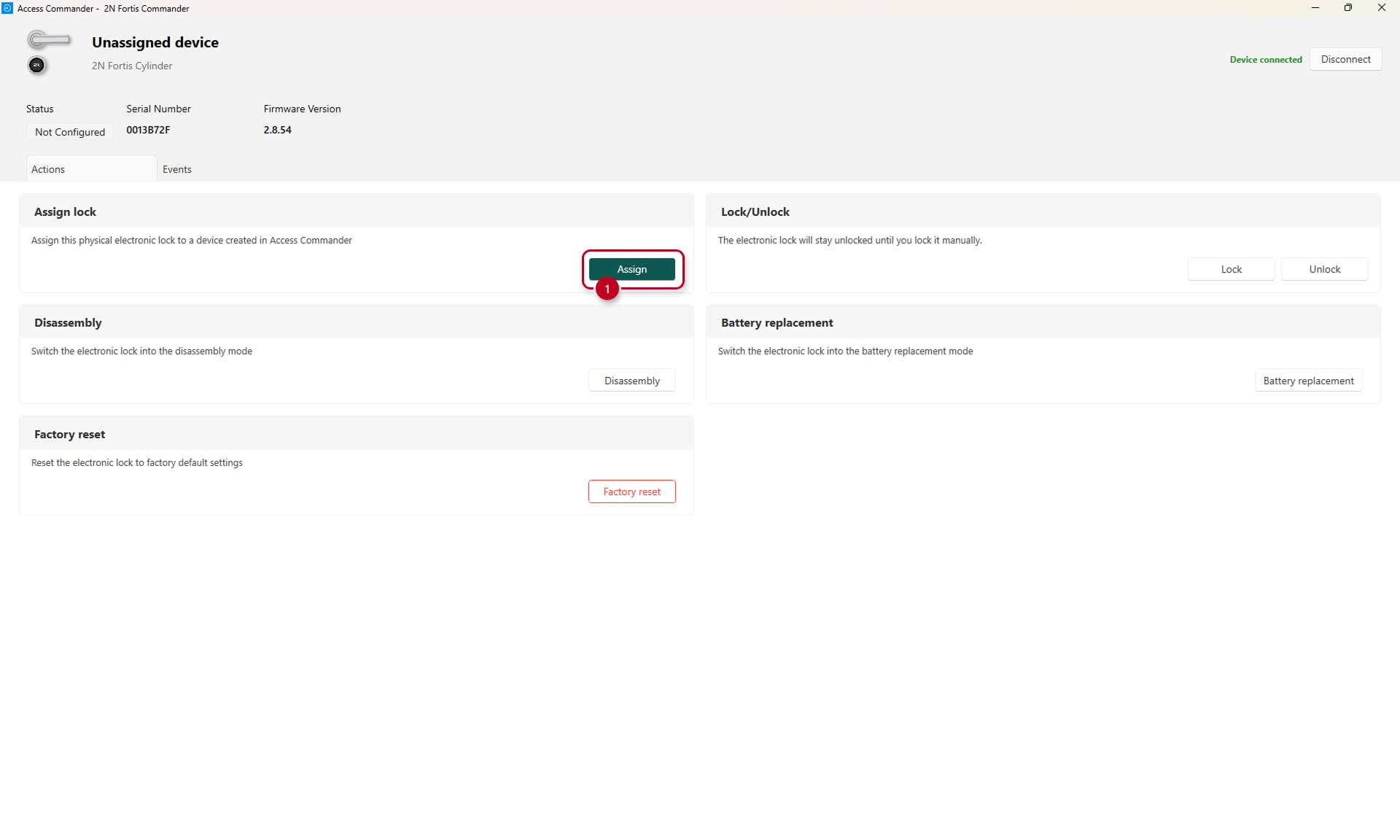Click the Disassembly card heading
Viewport: 1400px width, 840px height.
point(68,322)
